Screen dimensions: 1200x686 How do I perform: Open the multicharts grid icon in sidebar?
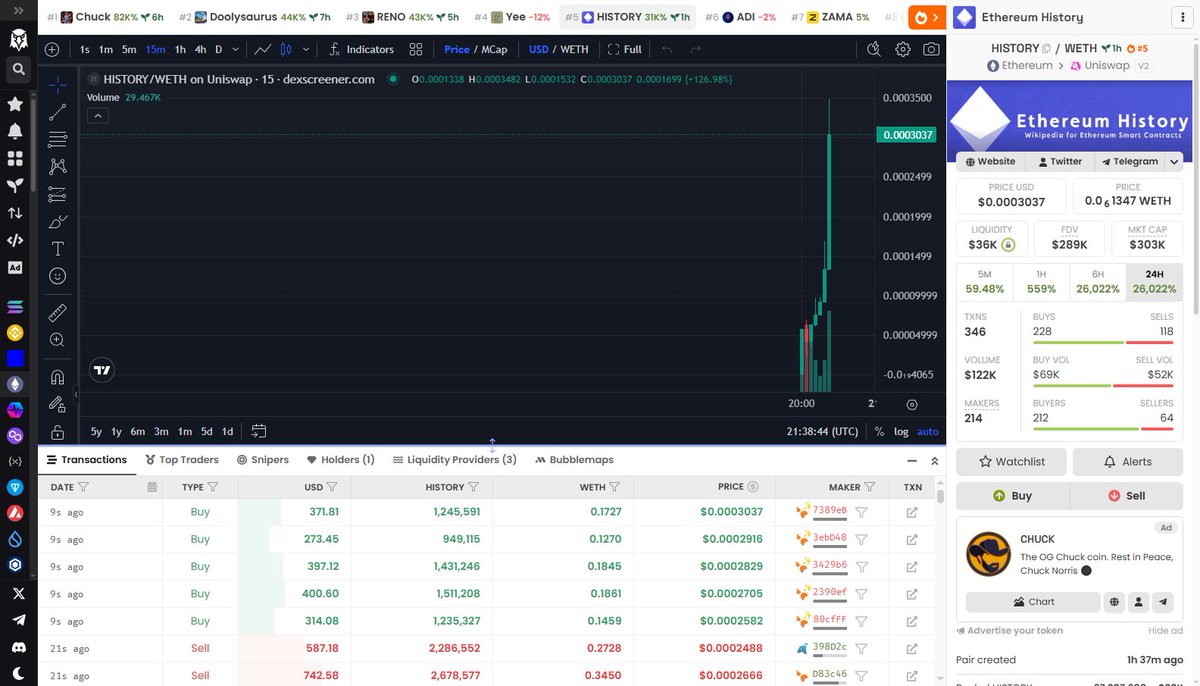[15, 158]
